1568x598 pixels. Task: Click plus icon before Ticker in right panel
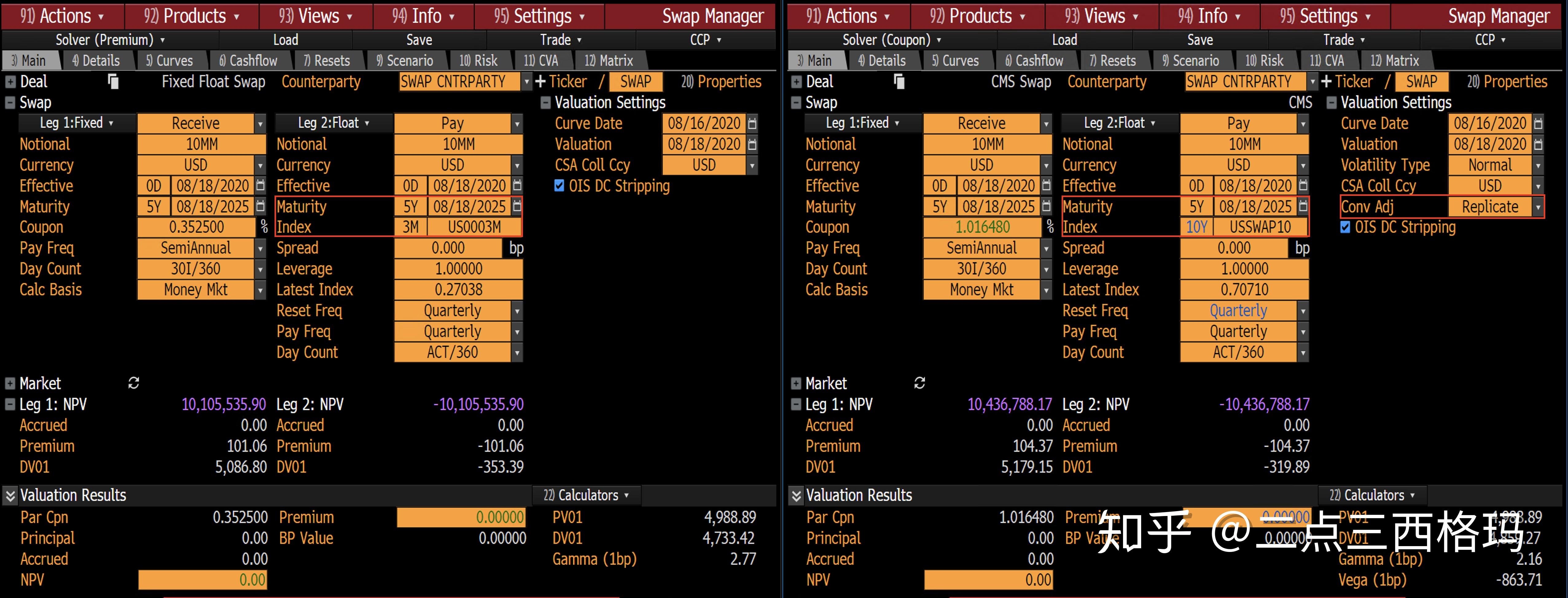pos(1326,82)
